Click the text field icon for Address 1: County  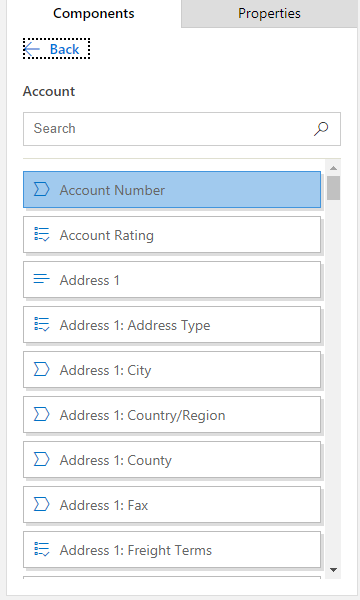(x=41, y=459)
